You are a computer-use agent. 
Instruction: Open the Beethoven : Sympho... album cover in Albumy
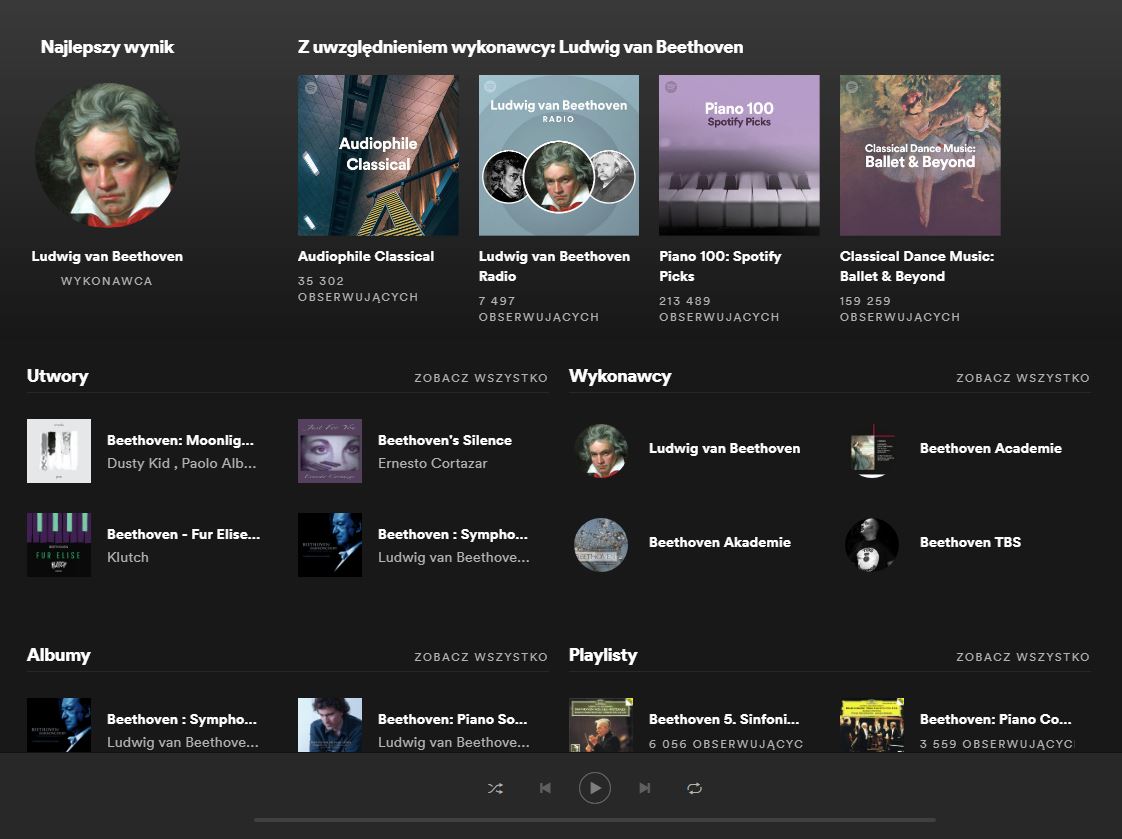[x=59, y=725]
